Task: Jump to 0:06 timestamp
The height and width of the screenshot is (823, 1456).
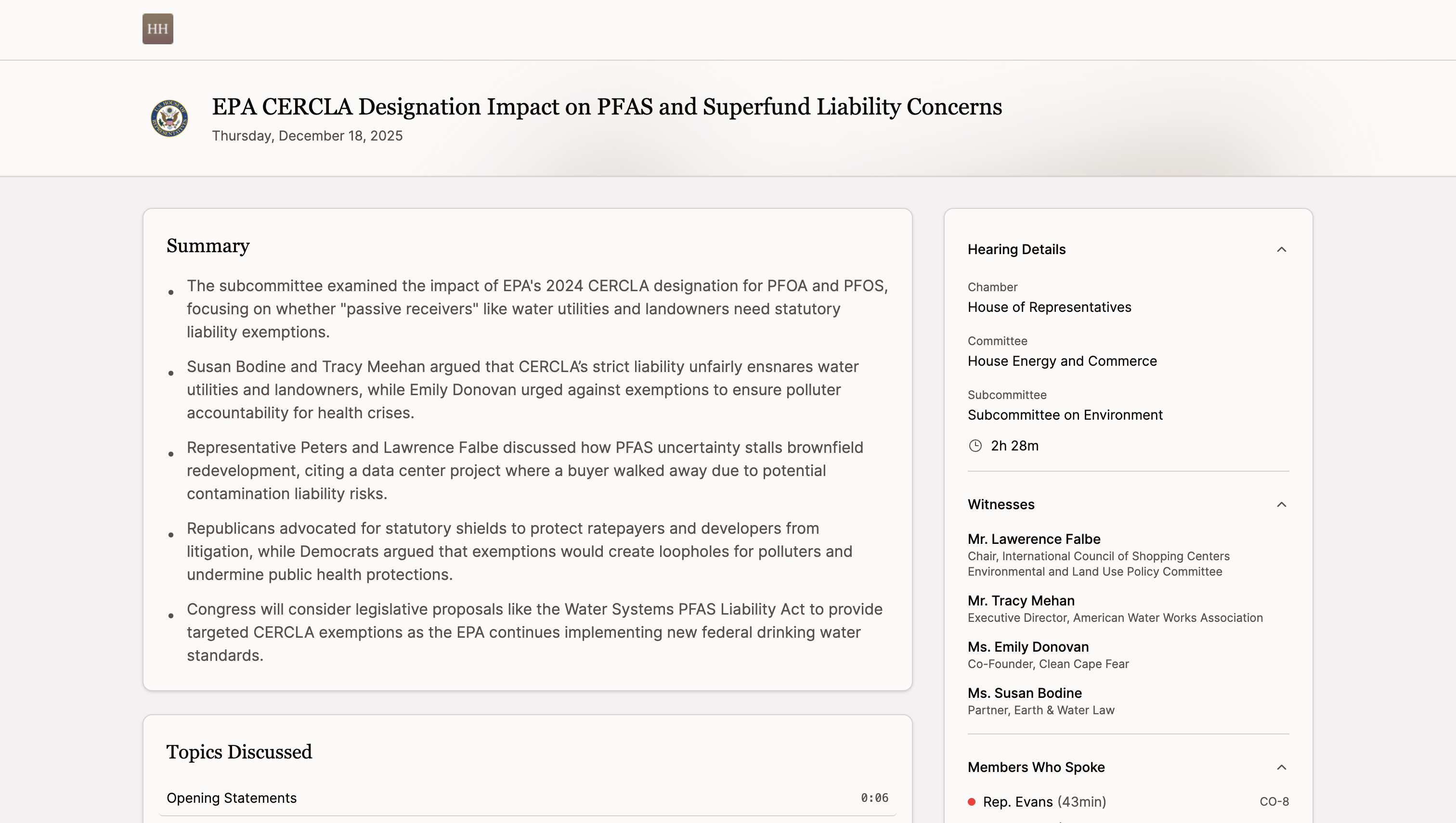Action: click(x=874, y=797)
